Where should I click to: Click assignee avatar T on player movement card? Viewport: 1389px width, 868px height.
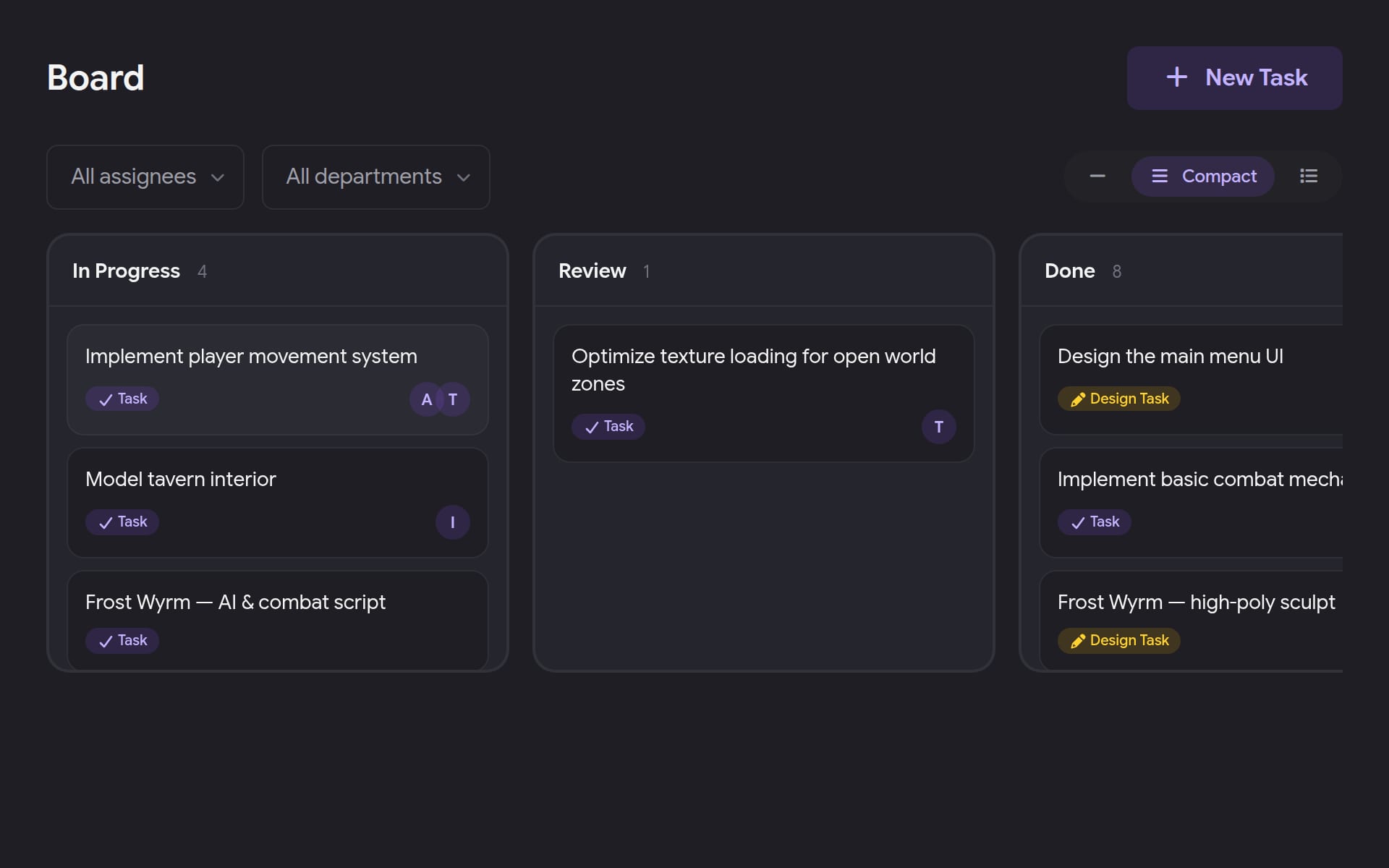tap(453, 399)
